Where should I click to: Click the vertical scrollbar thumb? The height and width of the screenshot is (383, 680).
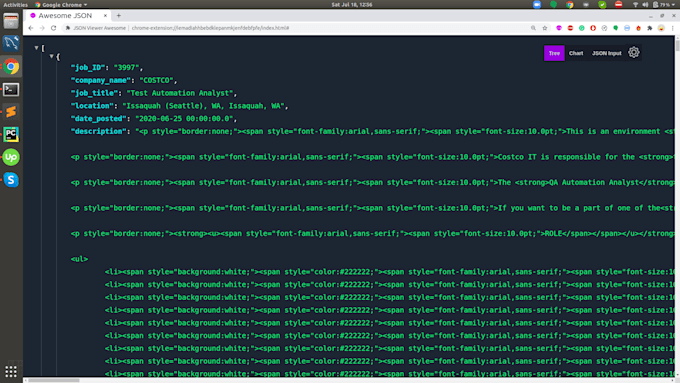coord(677,45)
